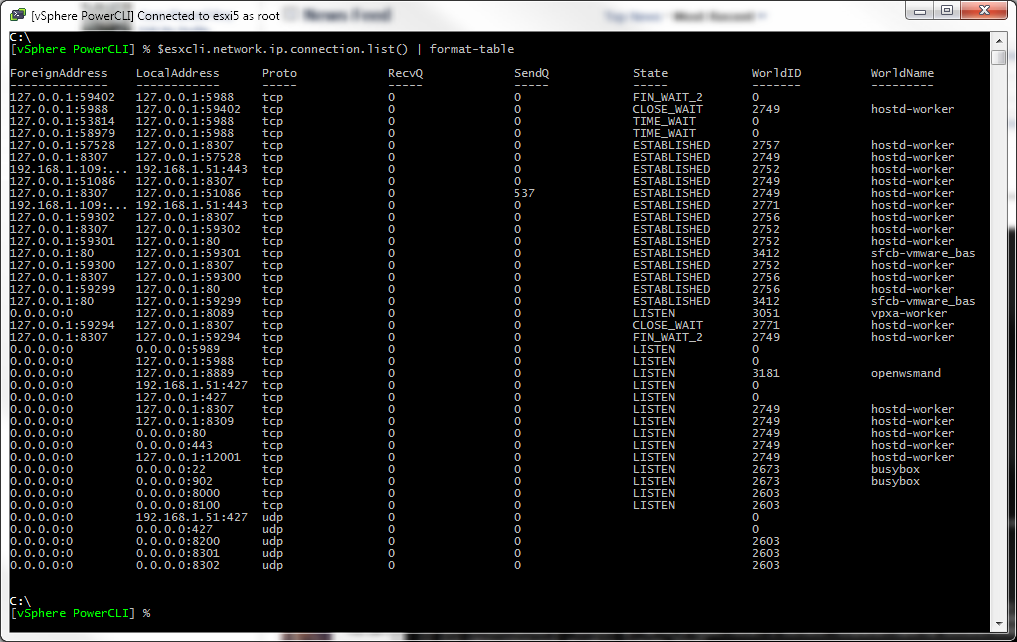Viewport: 1017px width, 642px height.
Task: Click local address 127.0.0.1:8889
Action: (x=185, y=374)
